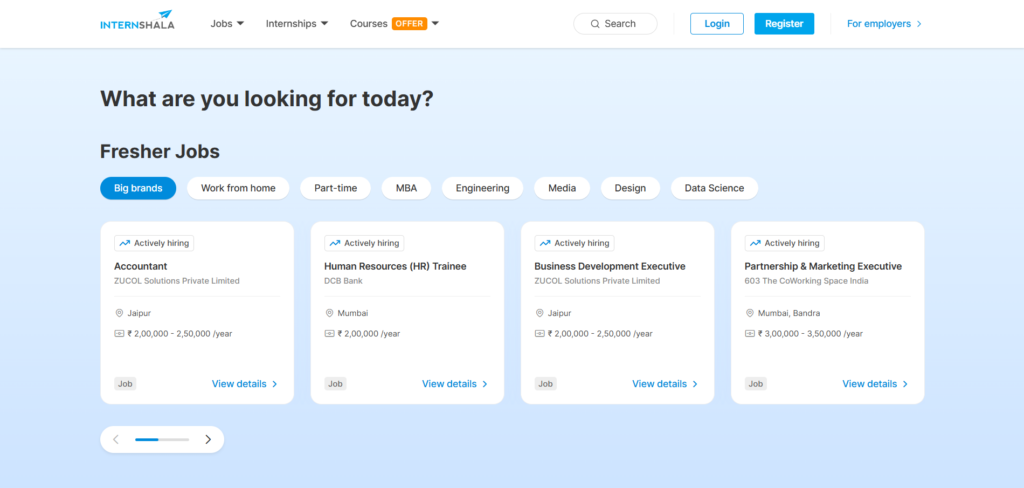The width and height of the screenshot is (1024, 488).
Task: Click ZUCOL Solutions under Accountant
Action: click(x=177, y=281)
